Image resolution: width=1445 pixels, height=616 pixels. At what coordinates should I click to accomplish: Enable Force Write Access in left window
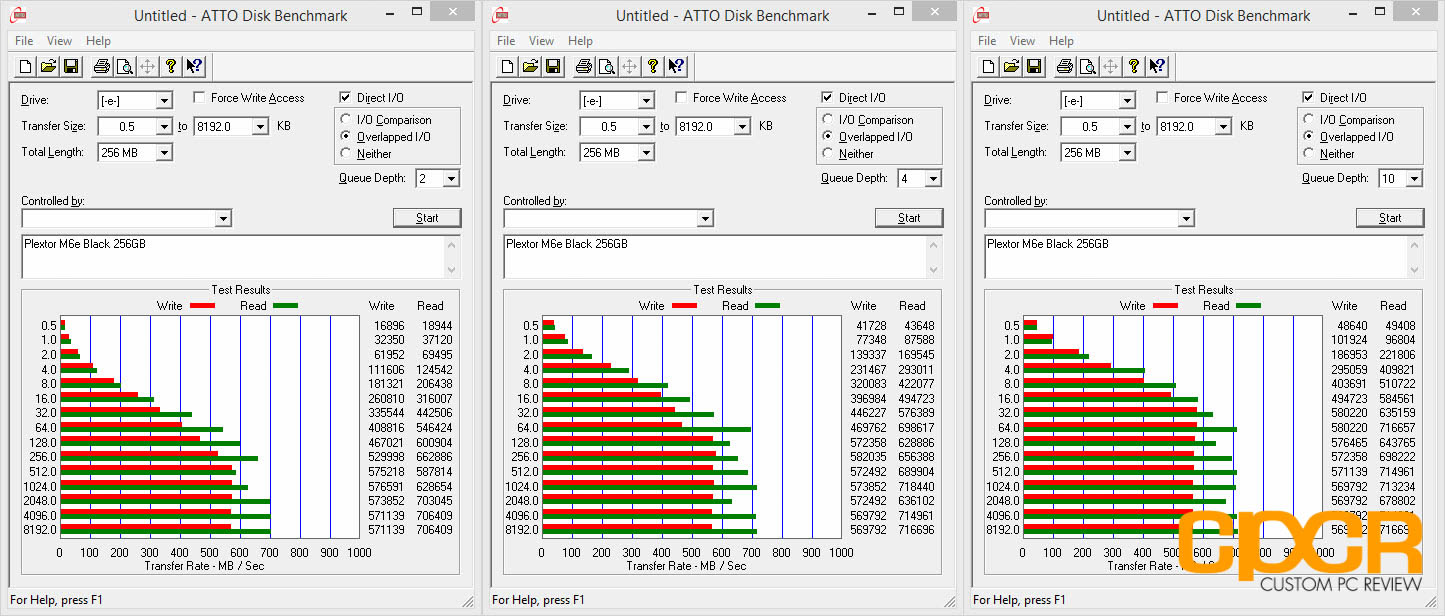[x=200, y=98]
